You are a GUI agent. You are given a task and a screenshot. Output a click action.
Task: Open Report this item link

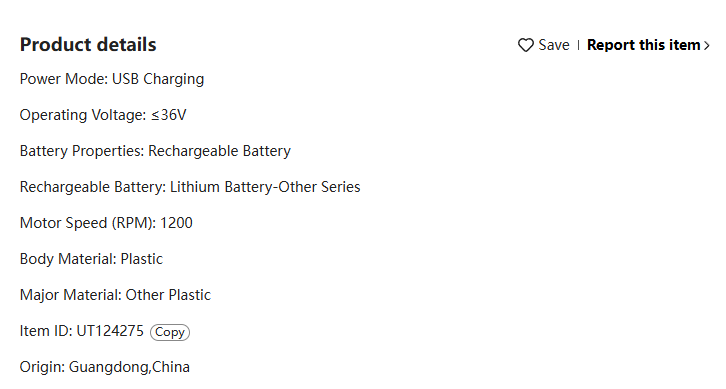pyautogui.click(x=644, y=45)
